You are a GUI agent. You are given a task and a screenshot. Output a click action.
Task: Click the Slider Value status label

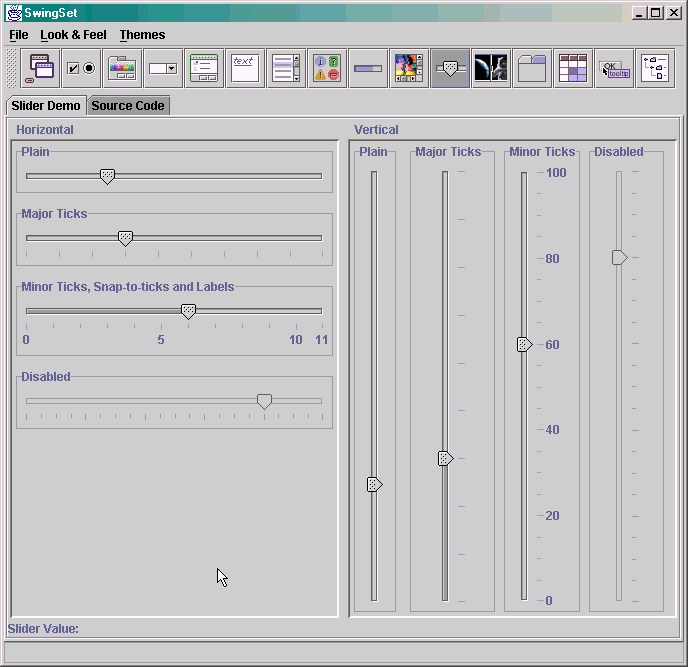(43, 629)
